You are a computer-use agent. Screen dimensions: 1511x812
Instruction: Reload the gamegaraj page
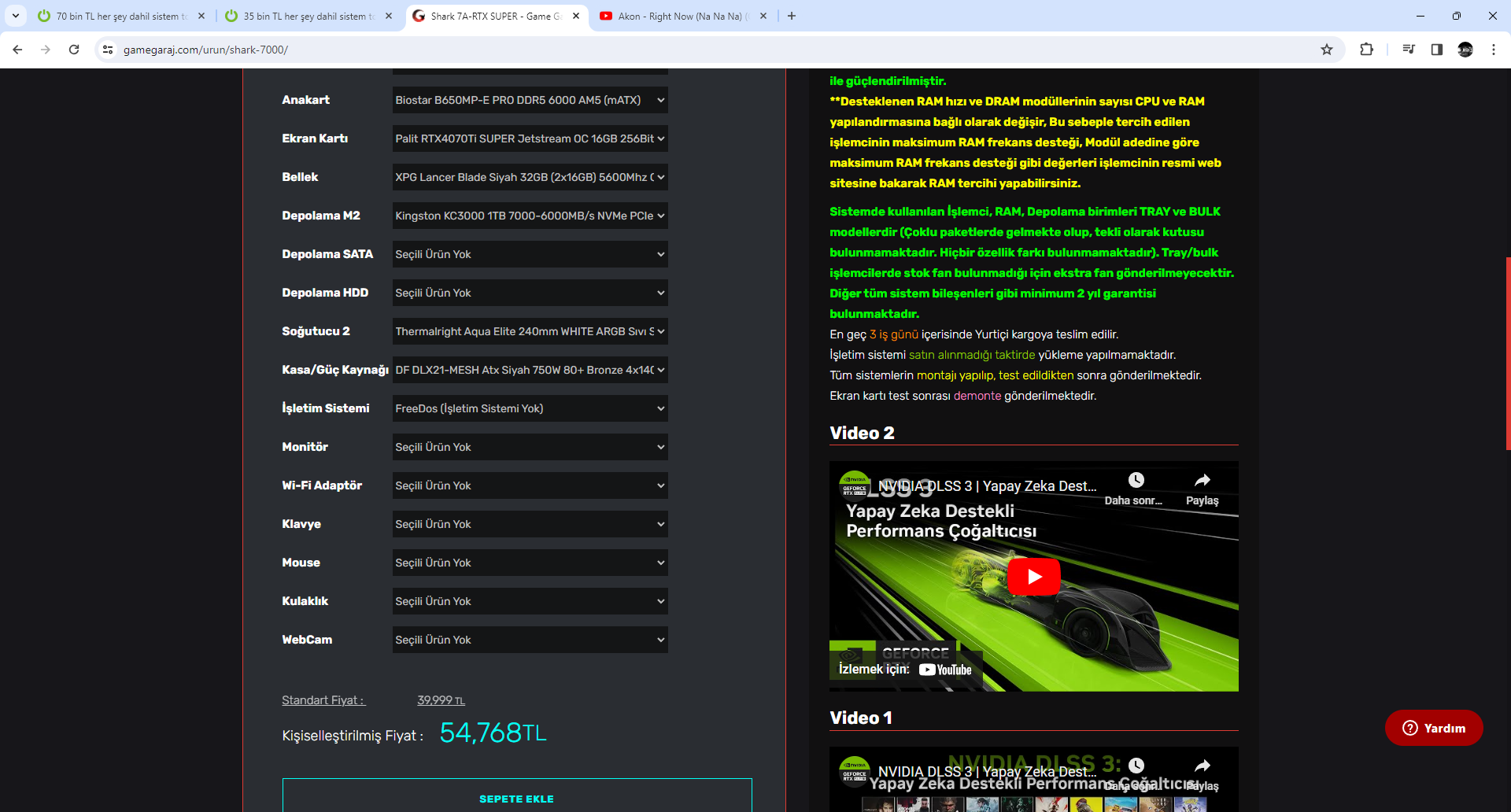point(74,50)
